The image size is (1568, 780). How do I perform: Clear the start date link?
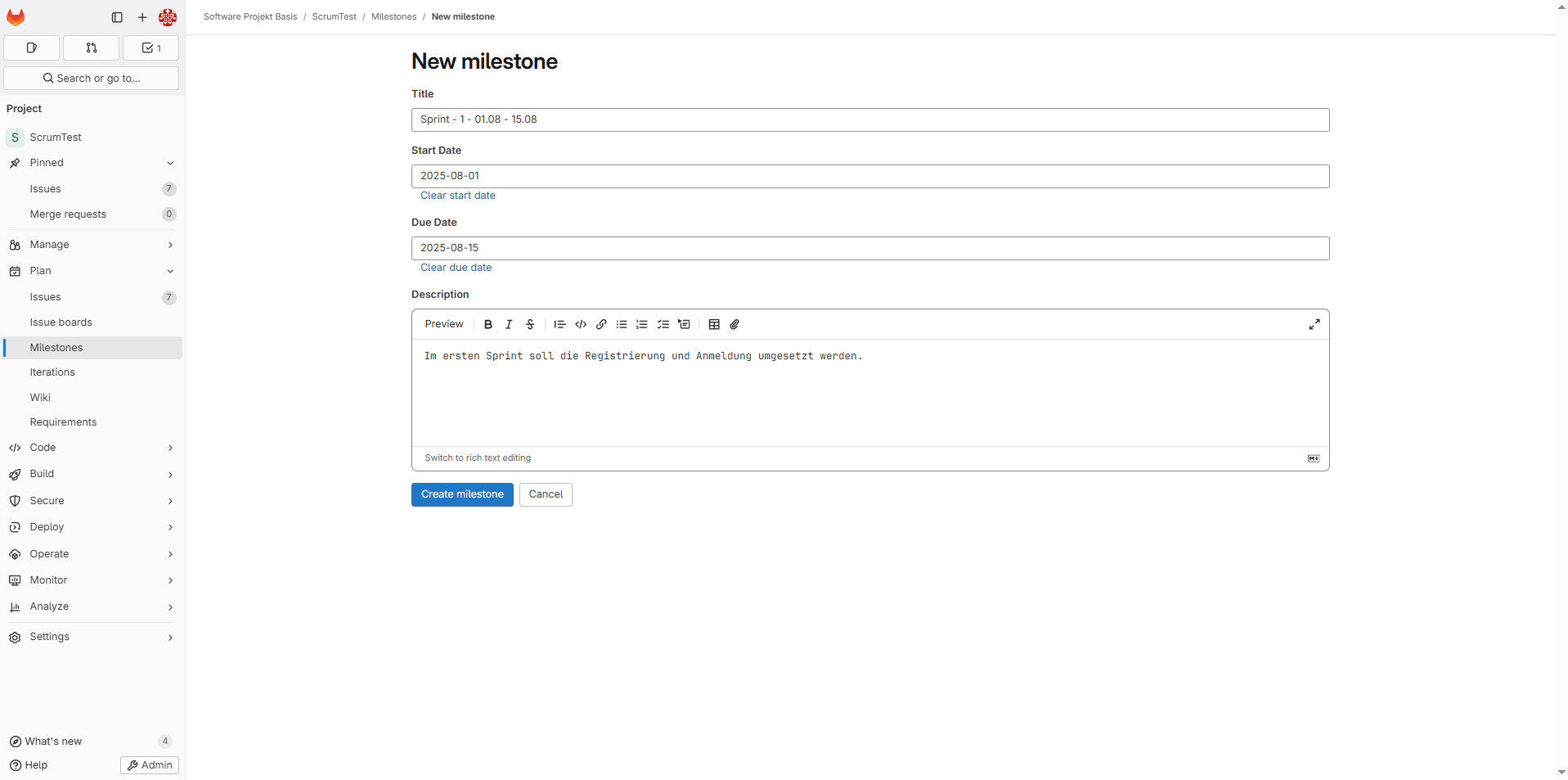click(458, 196)
